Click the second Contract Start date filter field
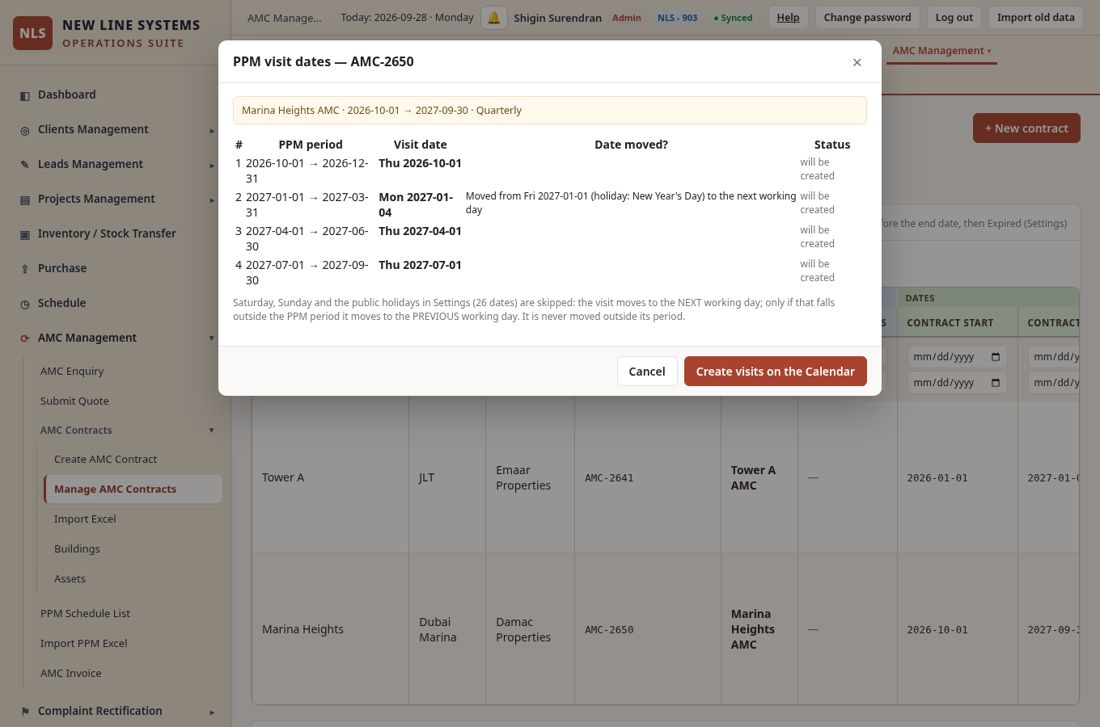The height and width of the screenshot is (727, 1100). click(957, 382)
